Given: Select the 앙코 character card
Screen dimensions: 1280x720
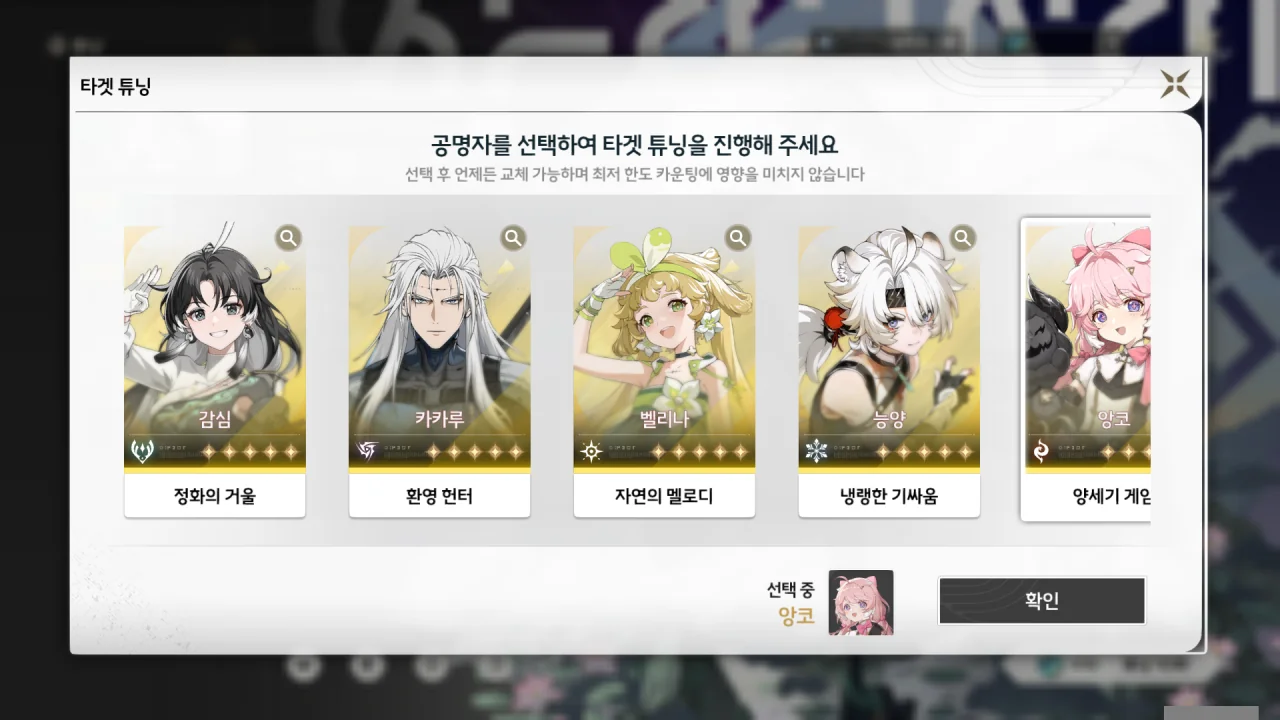Looking at the screenshot, I should tap(1086, 370).
